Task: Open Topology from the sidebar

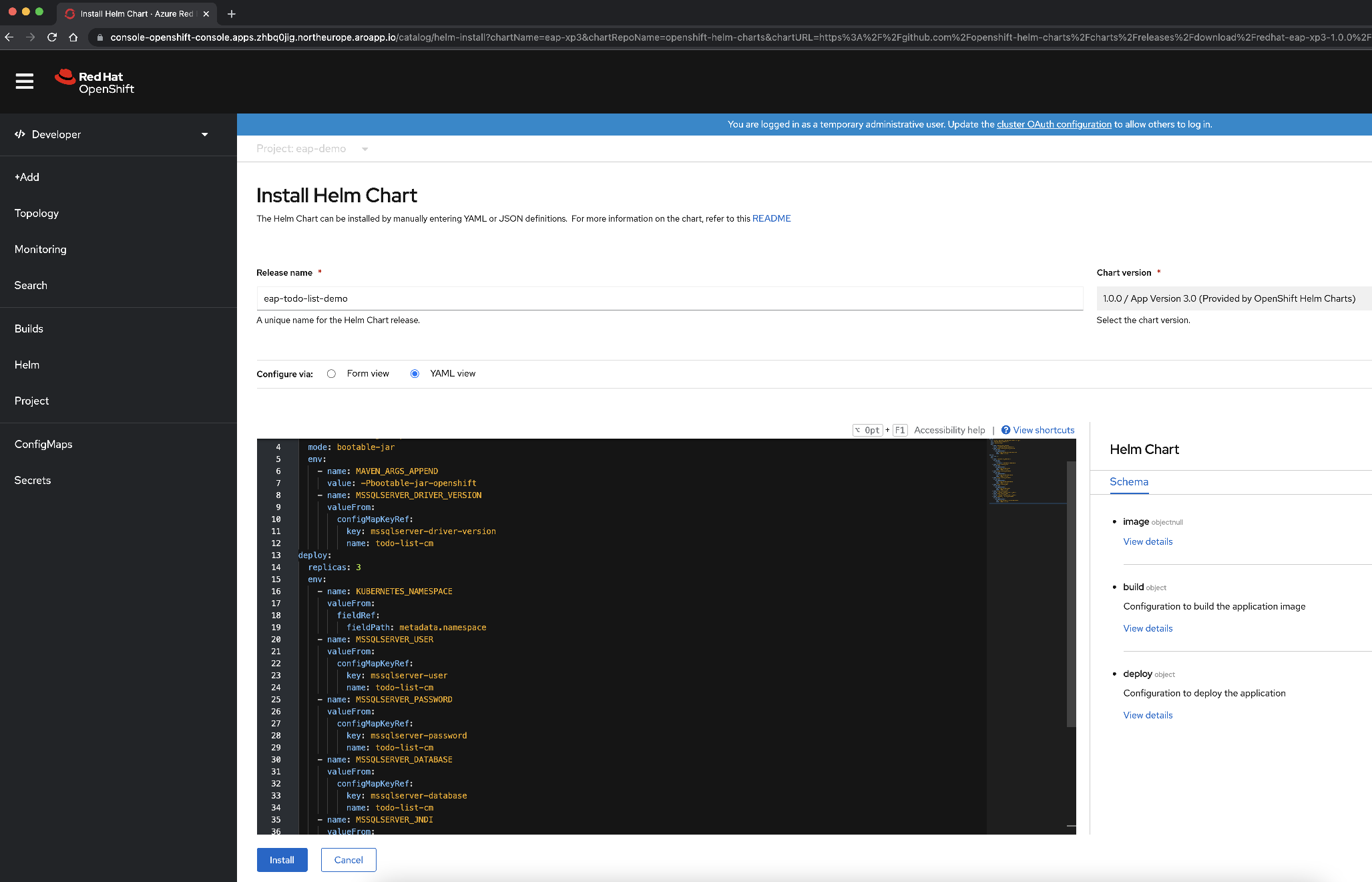Action: 36,213
